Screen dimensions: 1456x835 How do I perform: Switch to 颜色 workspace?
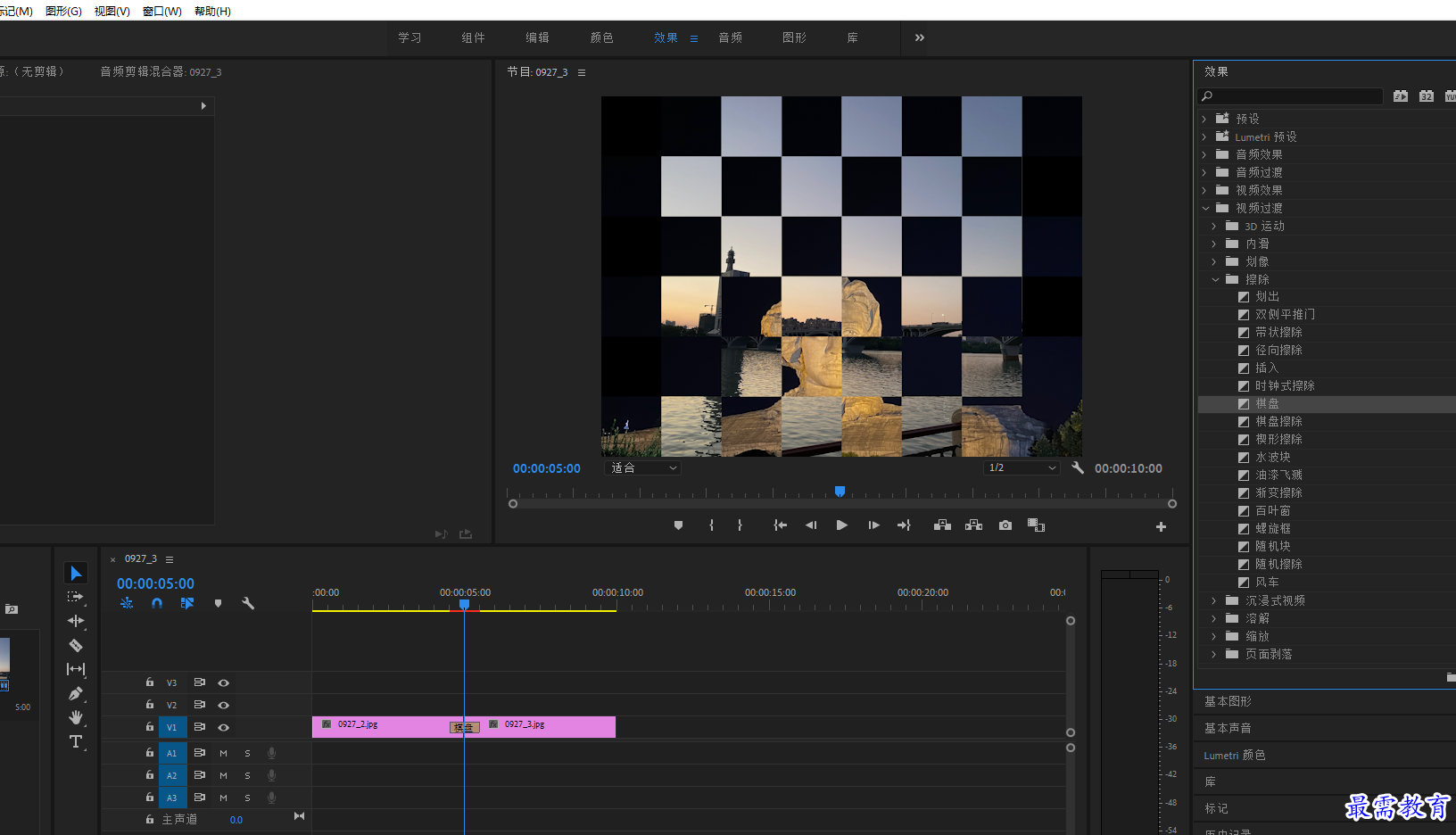601,37
